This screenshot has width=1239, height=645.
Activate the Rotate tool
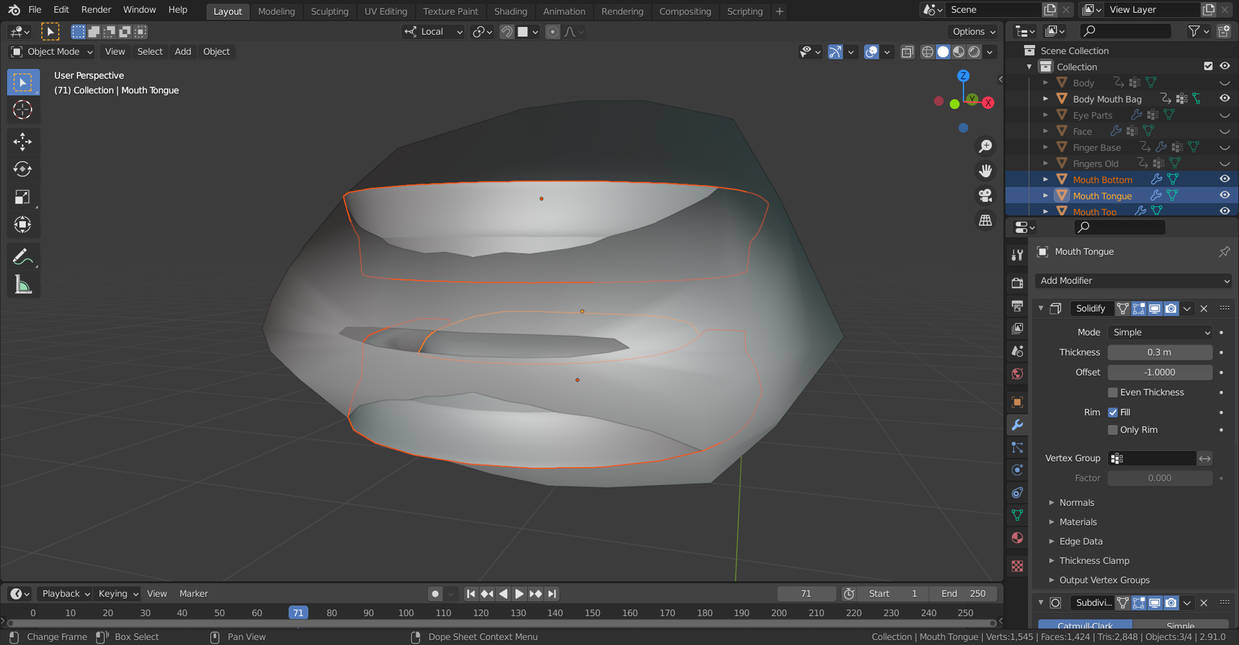[22, 169]
